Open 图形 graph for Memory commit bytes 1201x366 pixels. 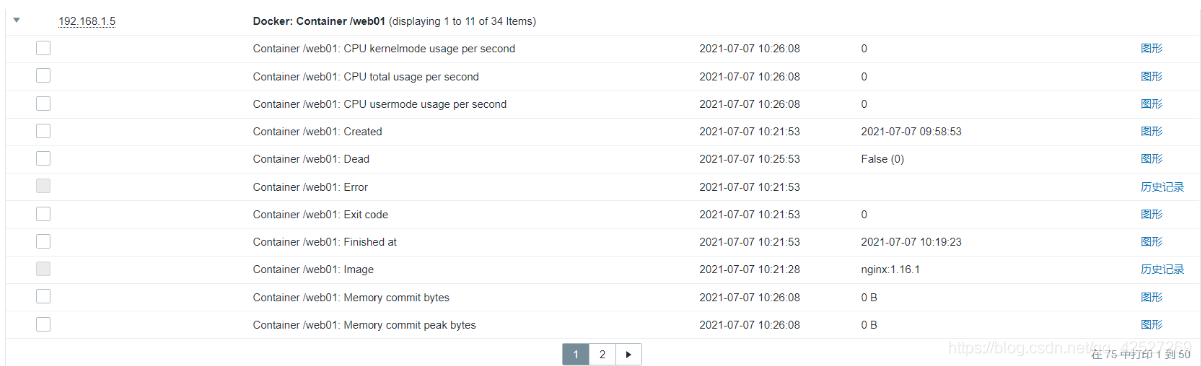pos(1151,297)
